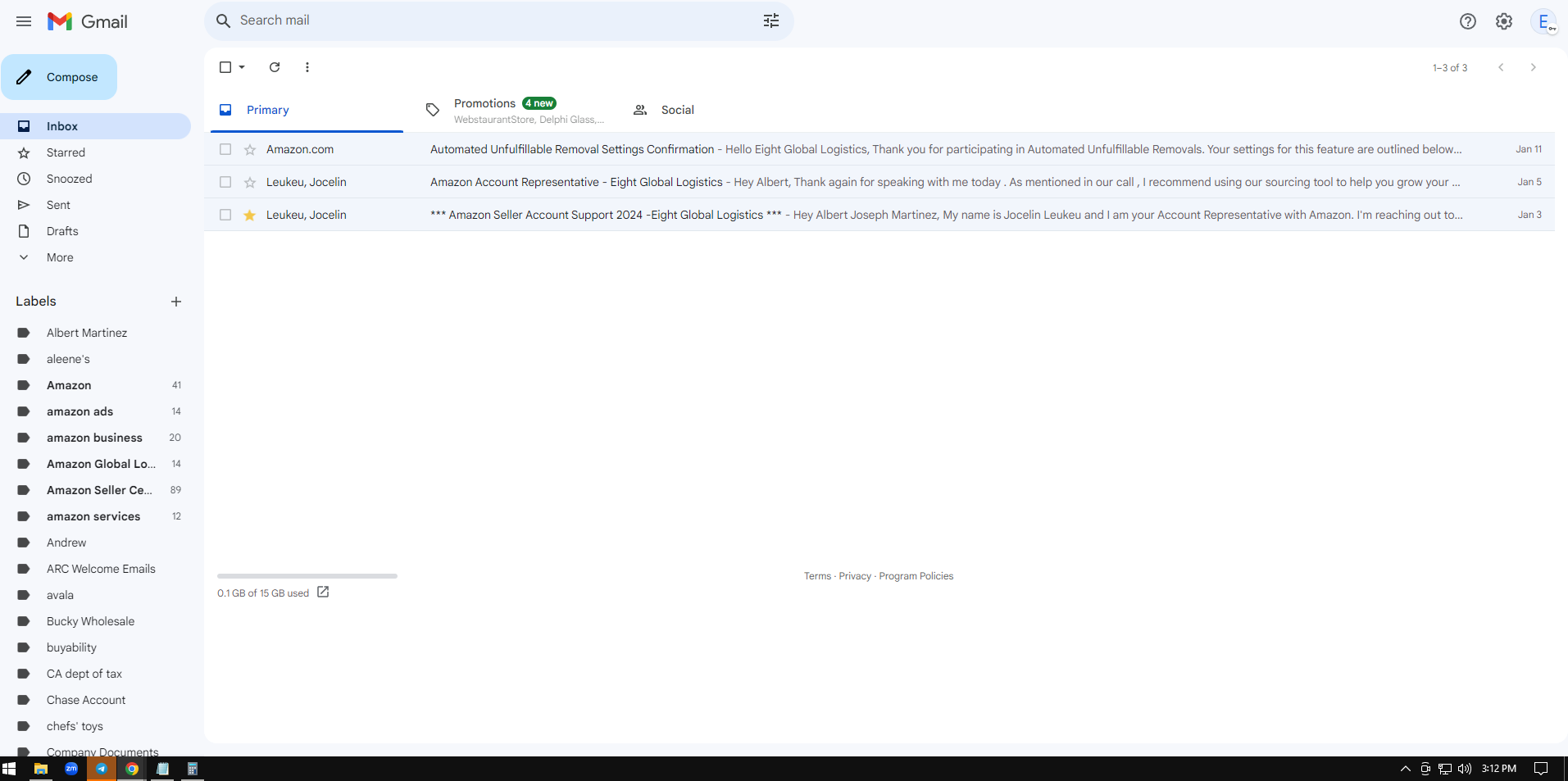This screenshot has width=1568, height=781.
Task: Click the Gmail logo
Action: [x=88, y=21]
